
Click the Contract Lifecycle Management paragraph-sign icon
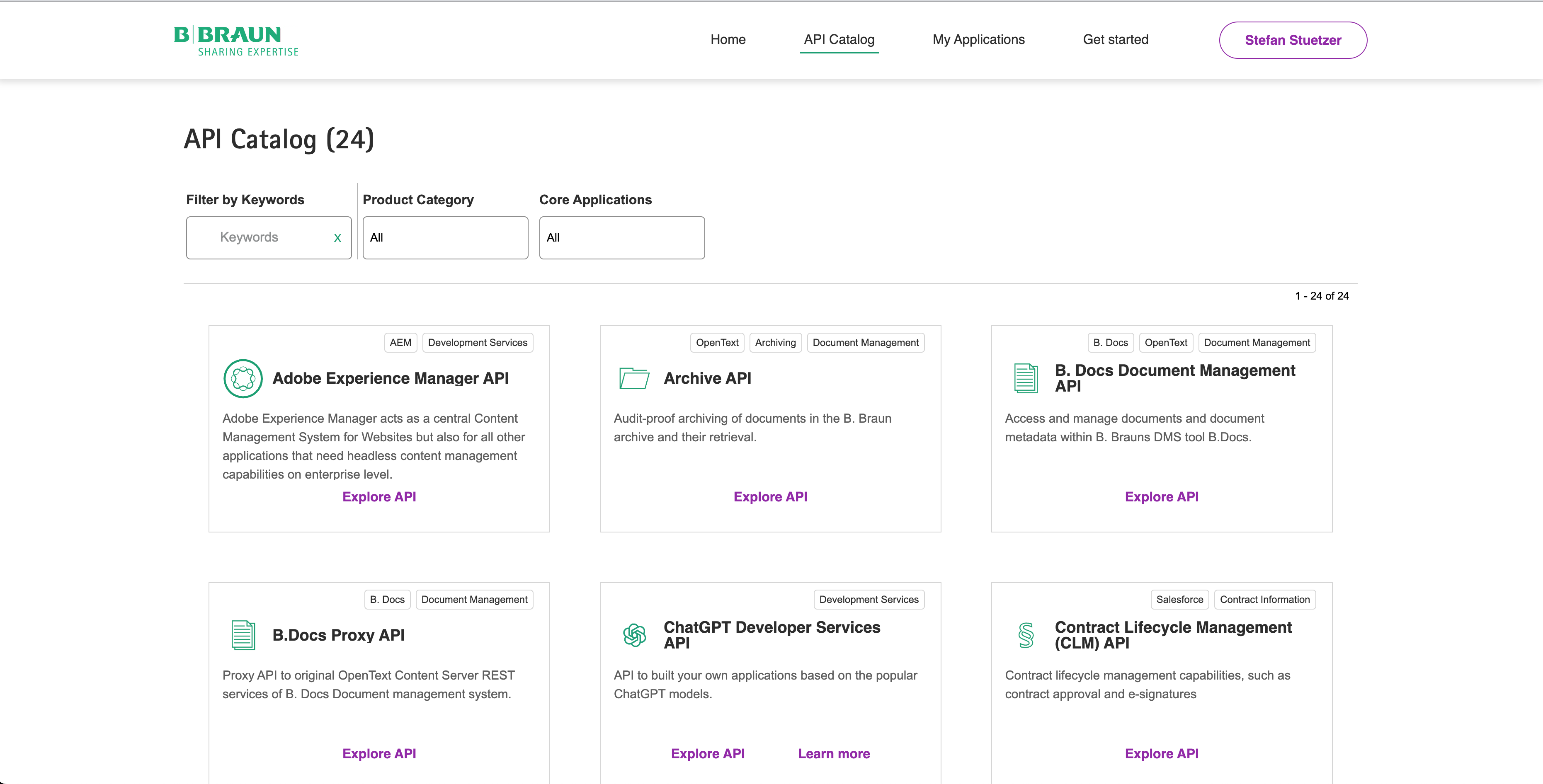[x=1026, y=635]
